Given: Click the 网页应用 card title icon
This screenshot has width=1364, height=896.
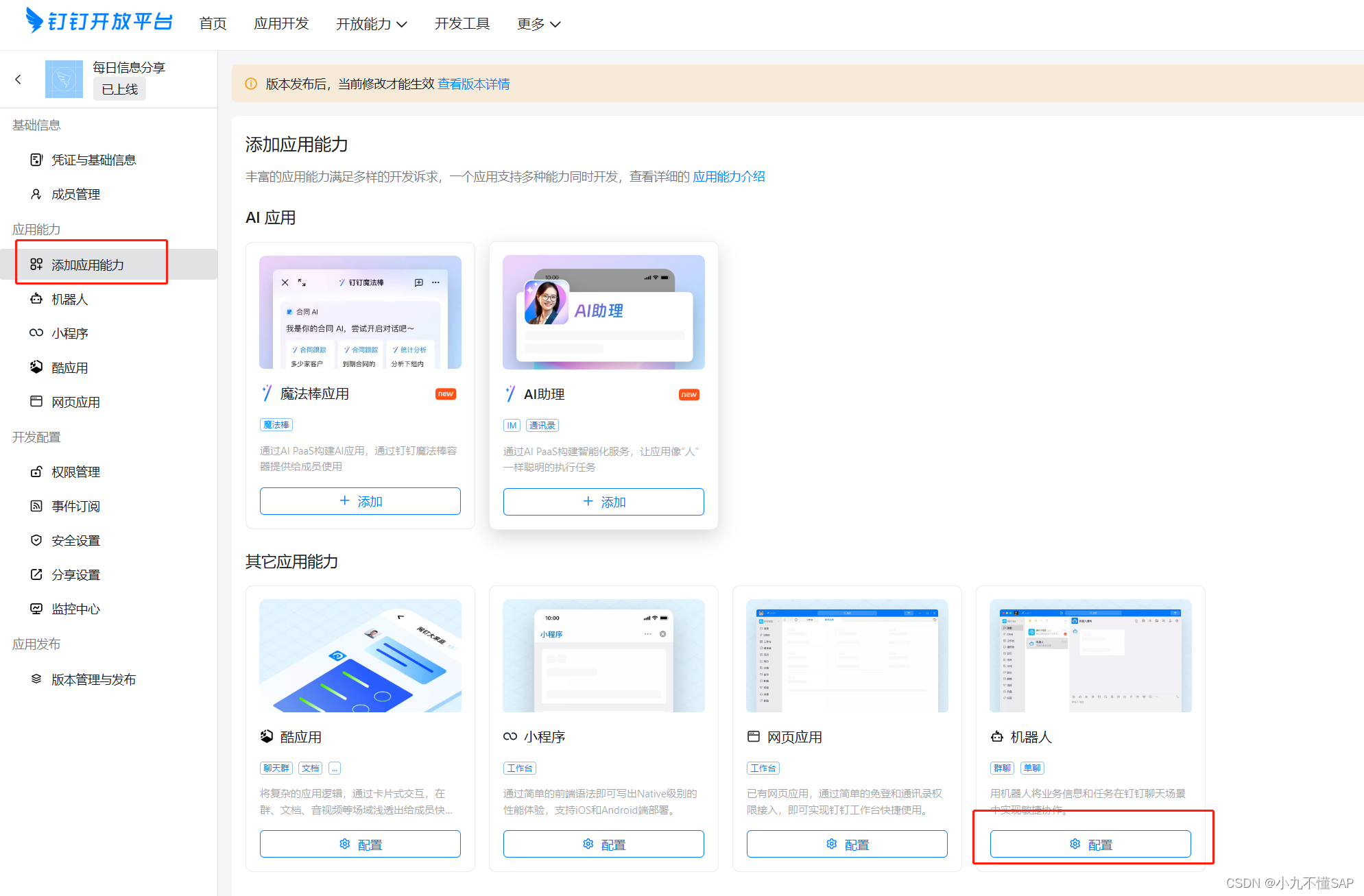Looking at the screenshot, I should point(754,737).
